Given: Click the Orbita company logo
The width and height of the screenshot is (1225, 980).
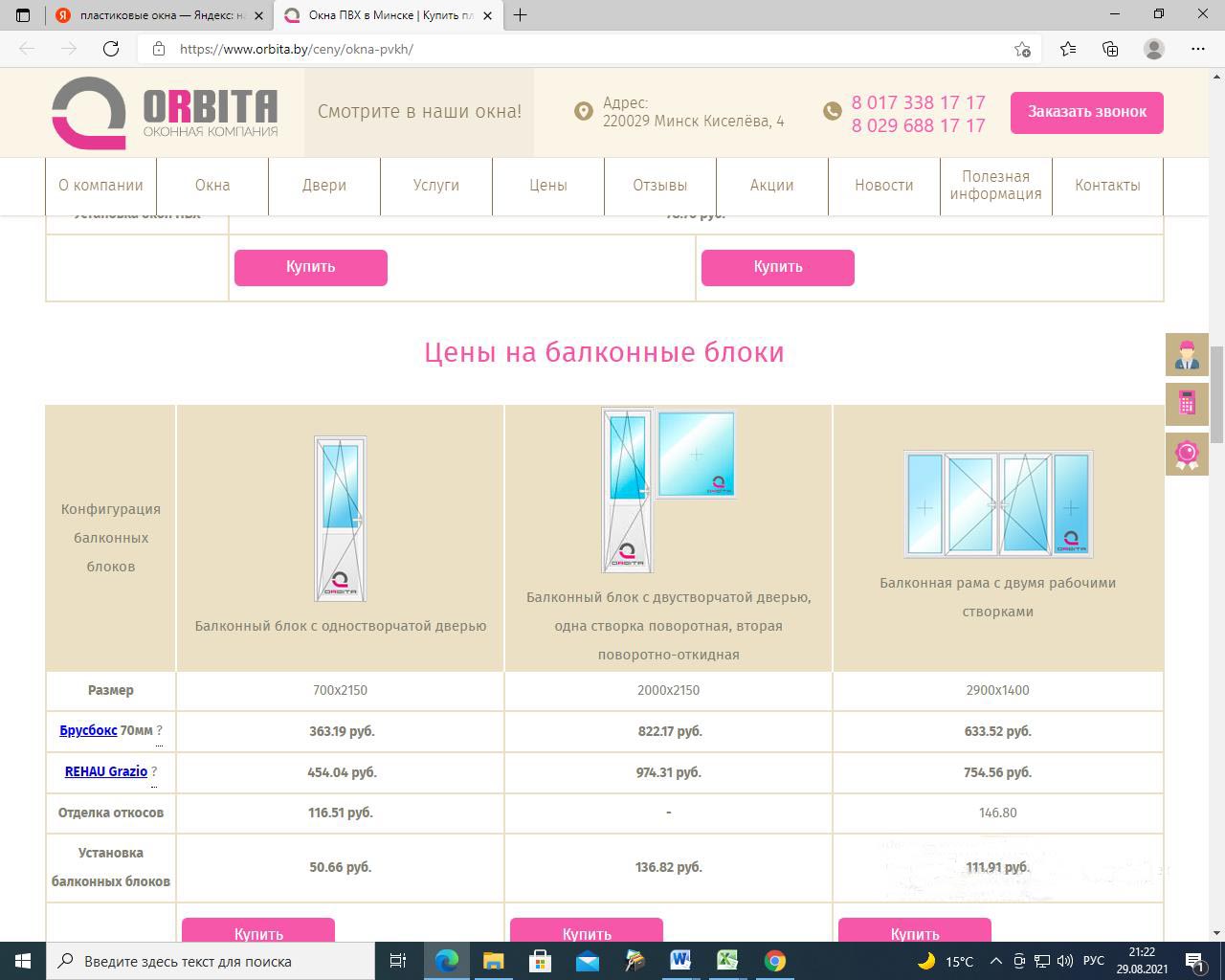Looking at the screenshot, I should [x=165, y=113].
